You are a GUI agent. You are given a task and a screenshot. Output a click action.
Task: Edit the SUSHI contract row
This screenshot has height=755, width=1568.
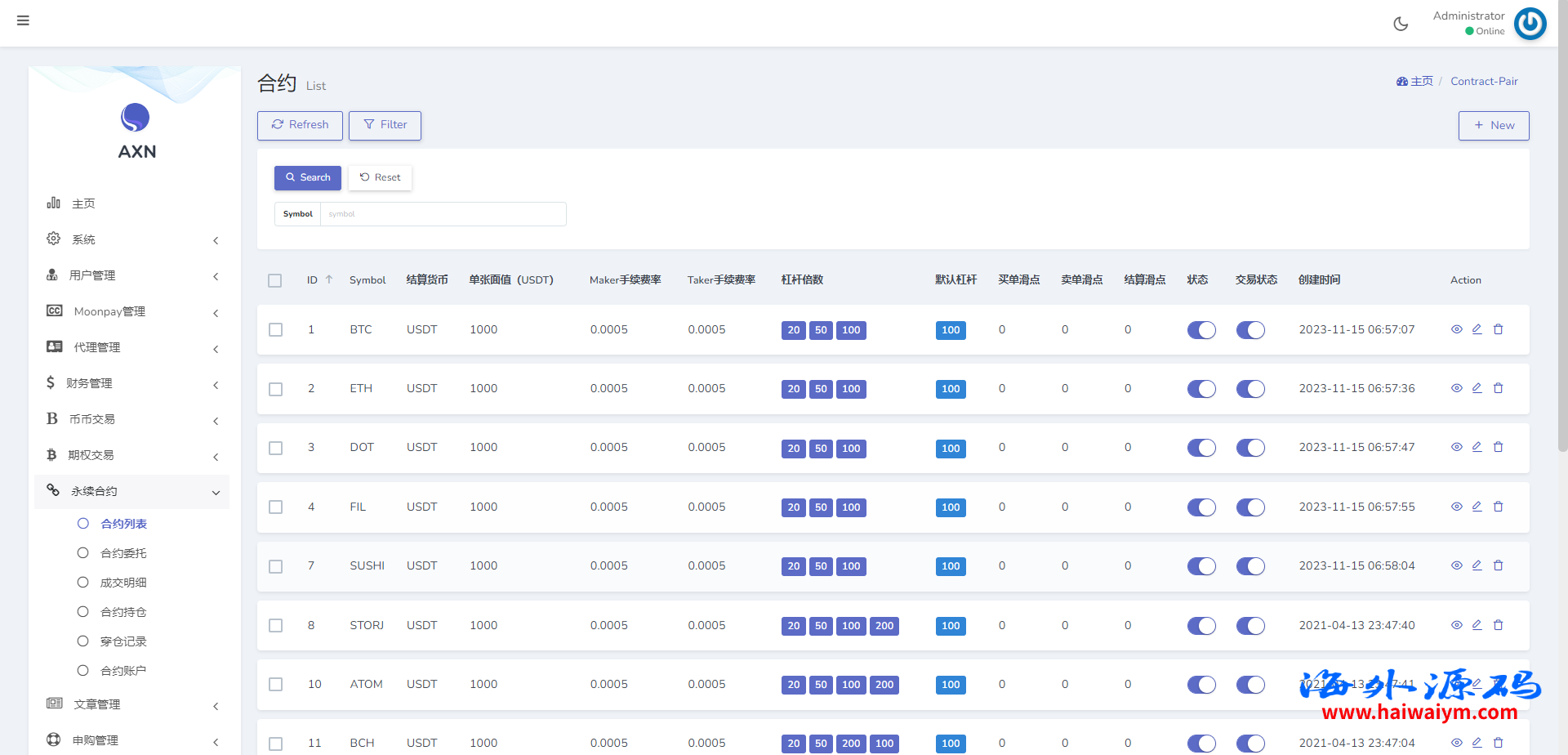click(x=1477, y=565)
